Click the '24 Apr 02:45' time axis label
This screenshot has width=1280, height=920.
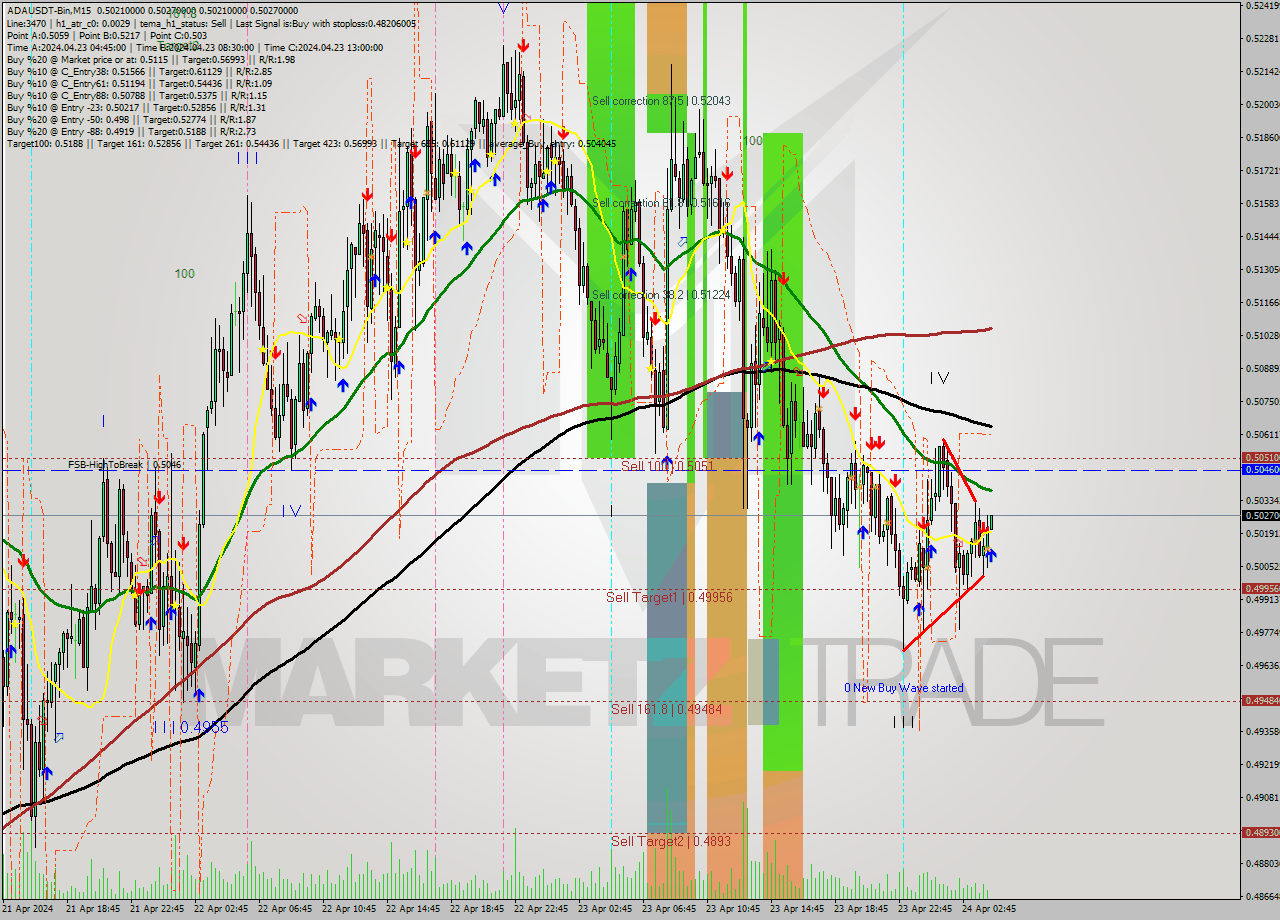tap(990, 909)
